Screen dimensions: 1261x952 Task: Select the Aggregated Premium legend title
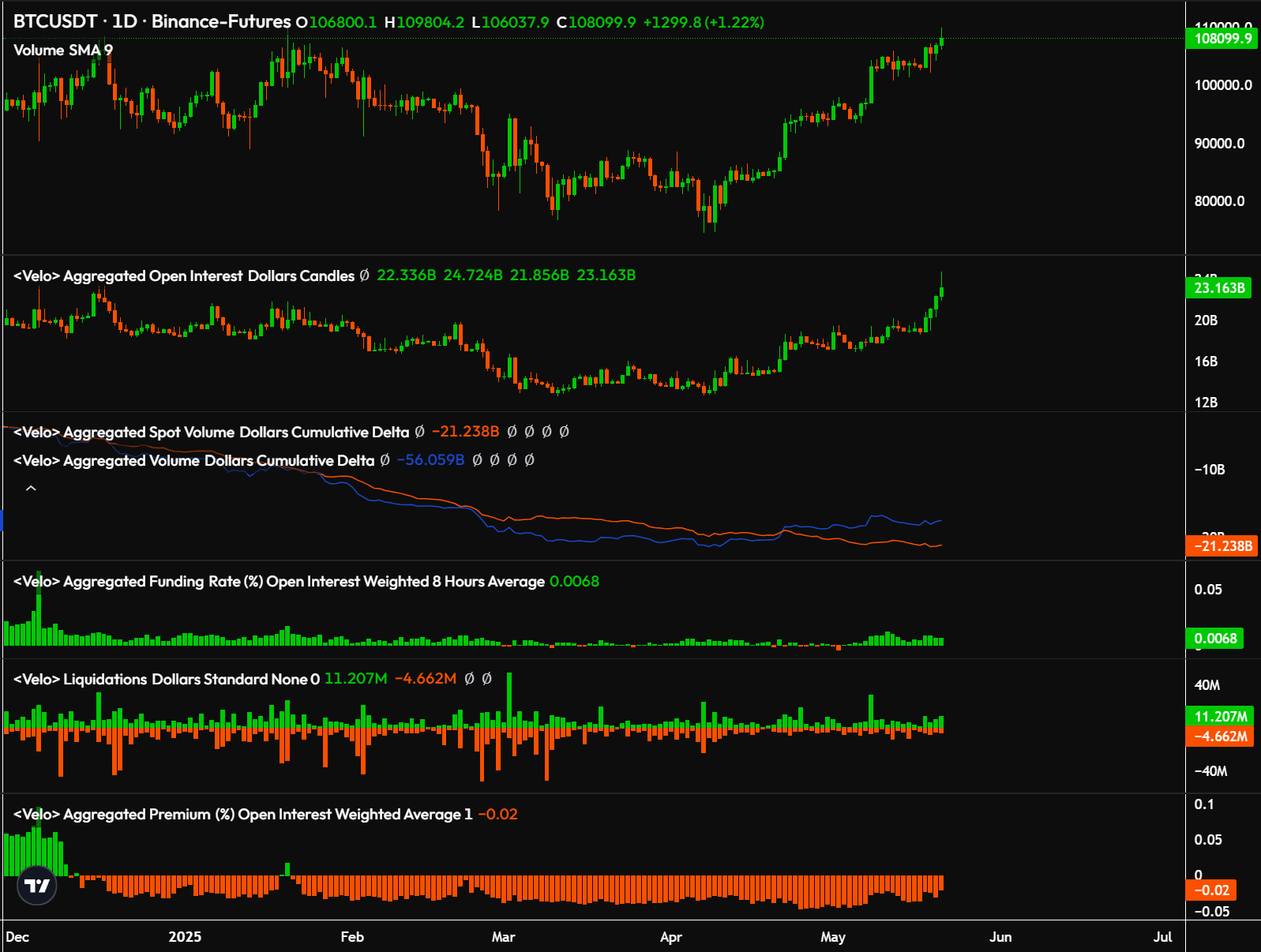(242, 815)
